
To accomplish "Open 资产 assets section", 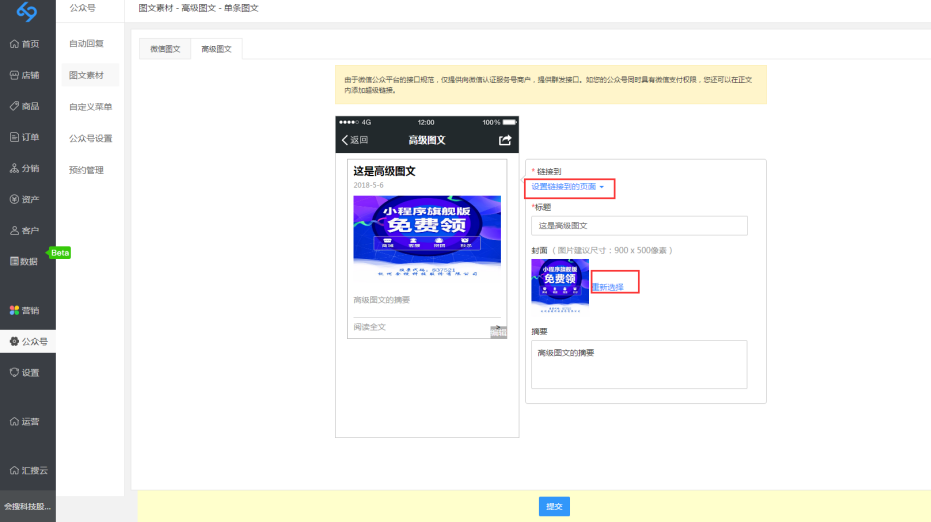I will [x=25, y=200].
